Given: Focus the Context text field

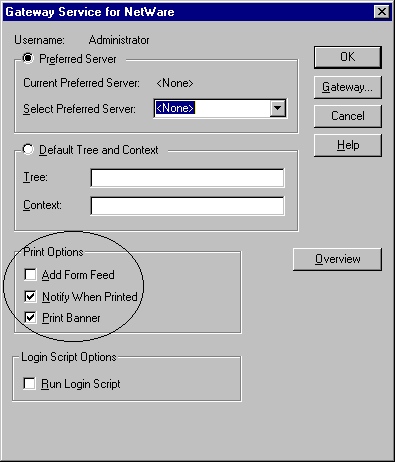Looking at the screenshot, I should (x=187, y=206).
